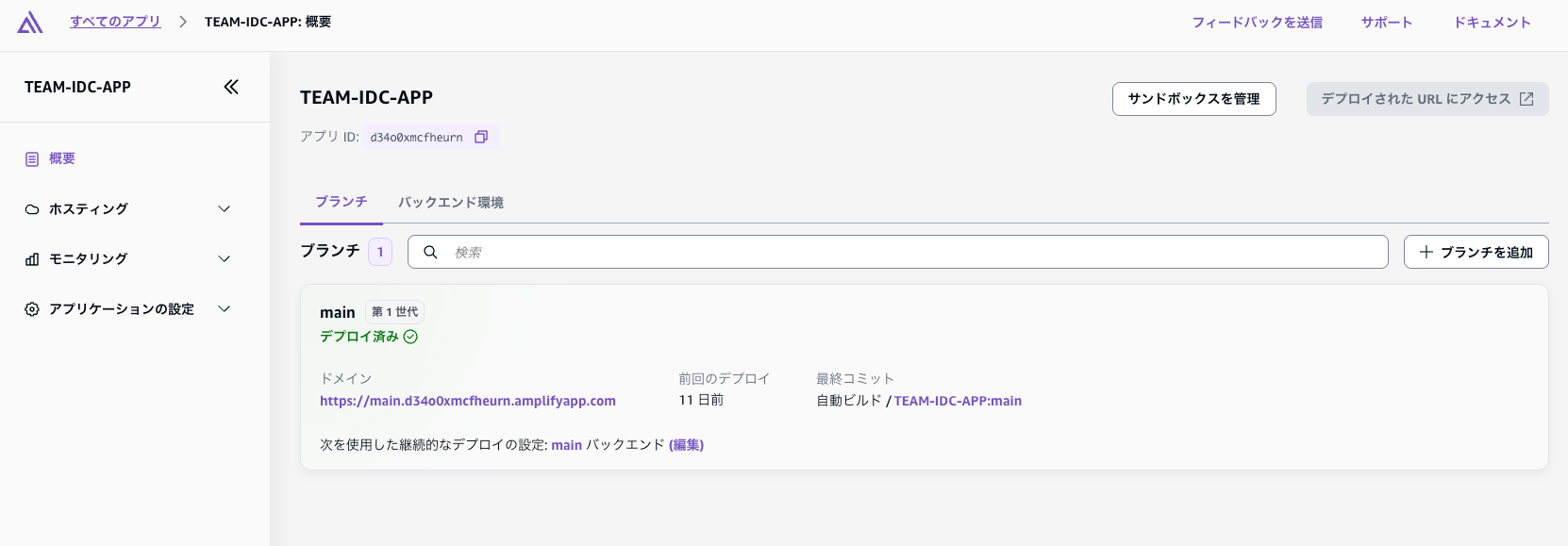
Task: Click the 第 1 世代 badge
Action: [394, 312]
